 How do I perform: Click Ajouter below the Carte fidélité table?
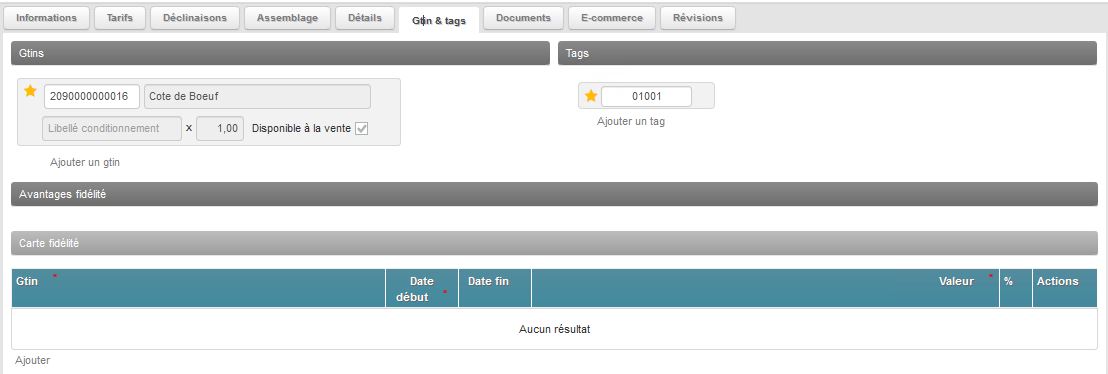33,361
